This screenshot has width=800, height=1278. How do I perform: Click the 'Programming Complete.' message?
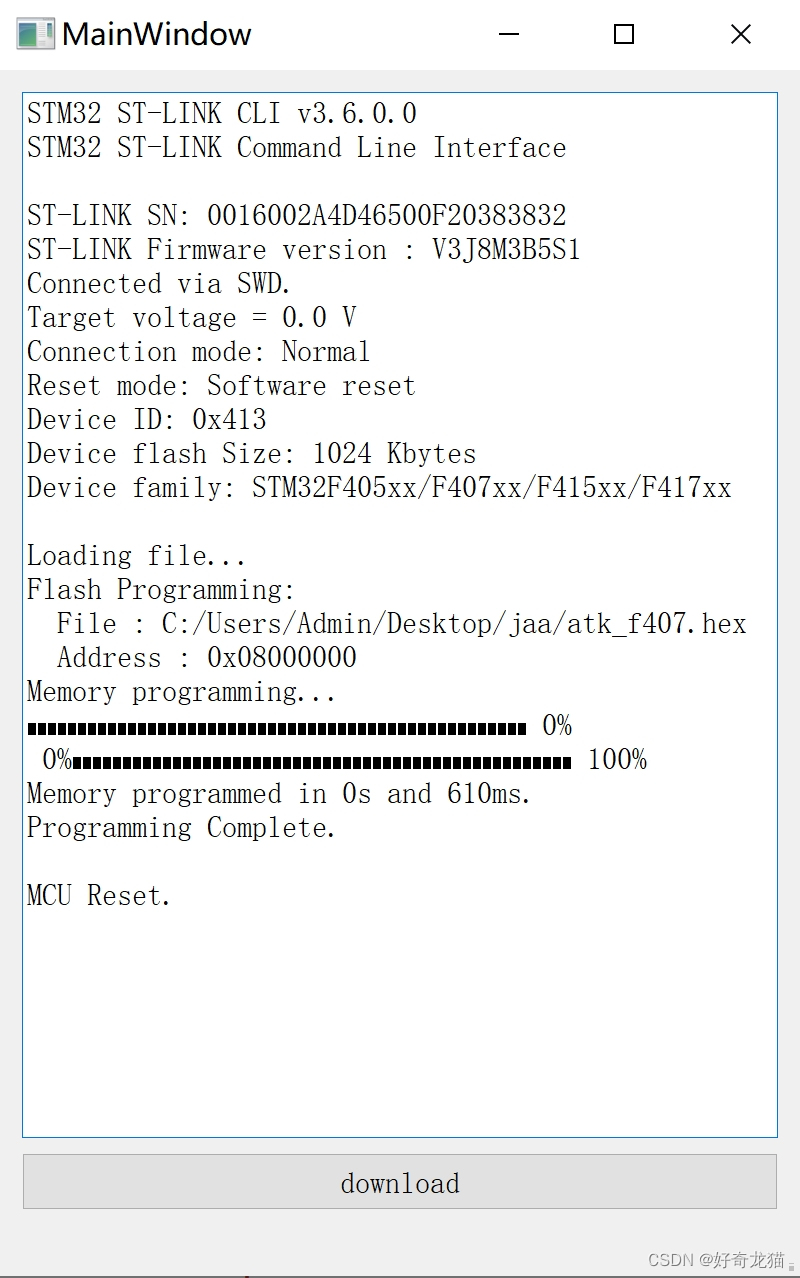(179, 827)
